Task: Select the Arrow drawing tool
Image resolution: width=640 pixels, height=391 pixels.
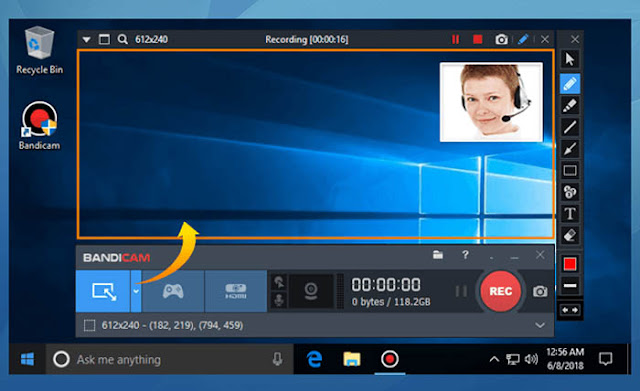Action: click(570, 149)
